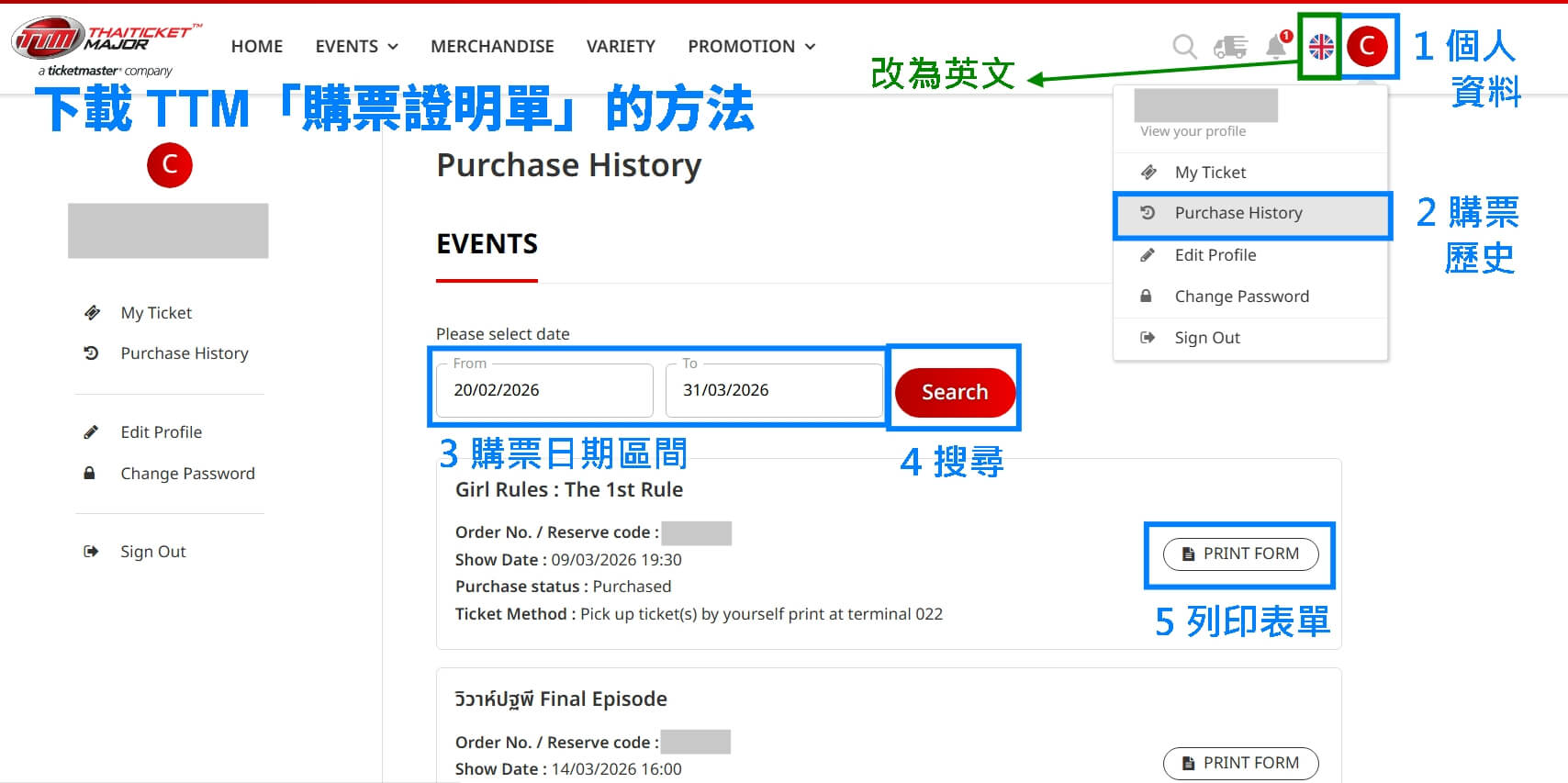
Task: Expand the PROMOTION dropdown menu
Action: click(751, 46)
